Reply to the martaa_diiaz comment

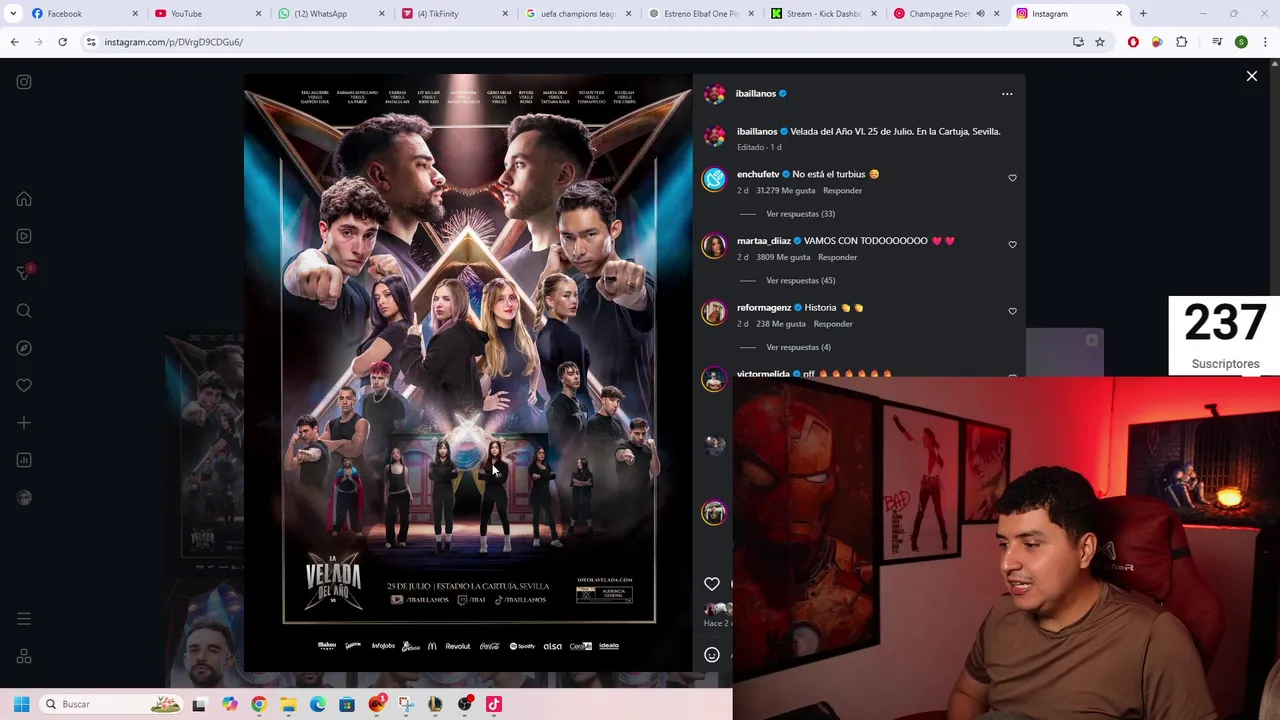pyautogui.click(x=837, y=257)
